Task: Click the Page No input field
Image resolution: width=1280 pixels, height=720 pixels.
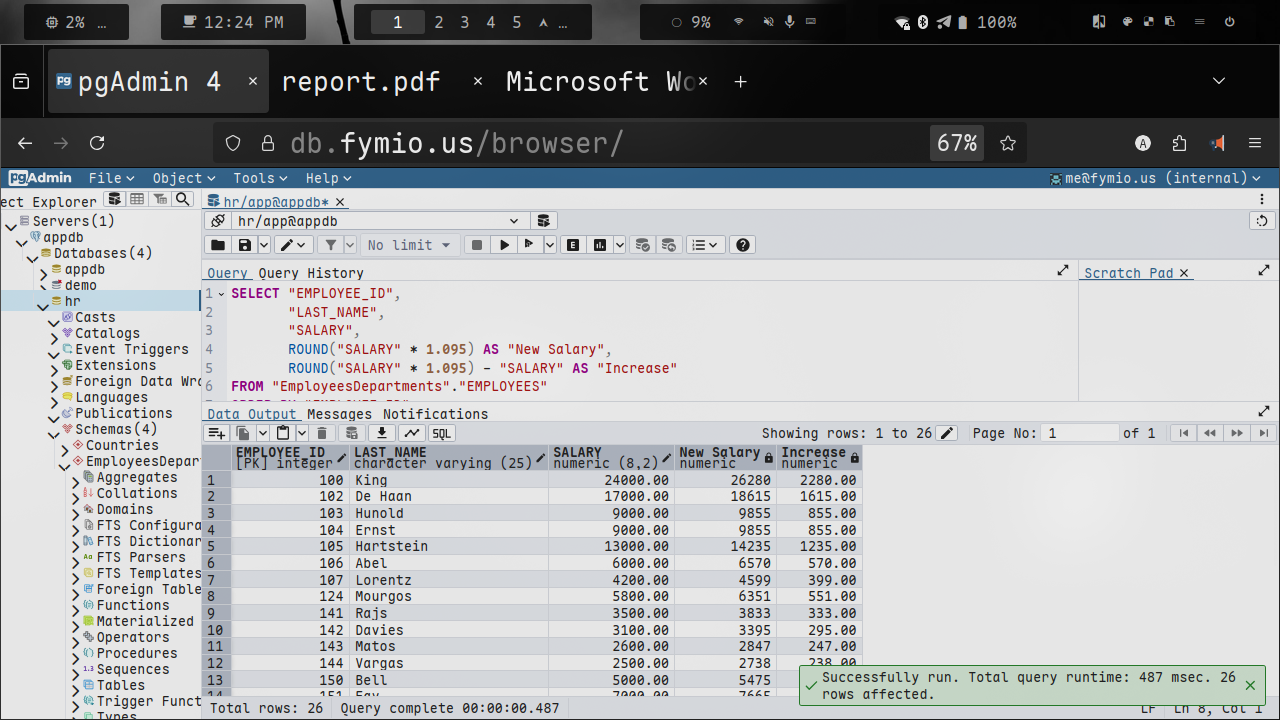Action: (1078, 433)
